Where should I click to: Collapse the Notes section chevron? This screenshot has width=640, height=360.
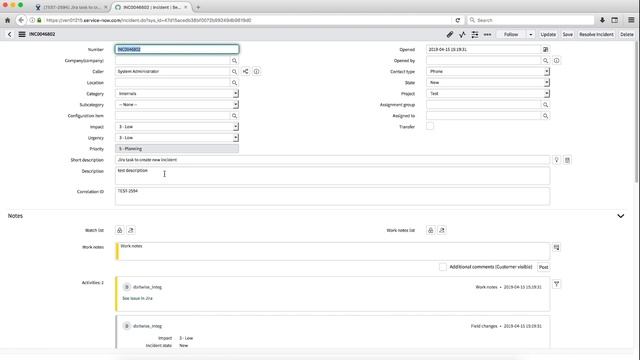click(620, 216)
